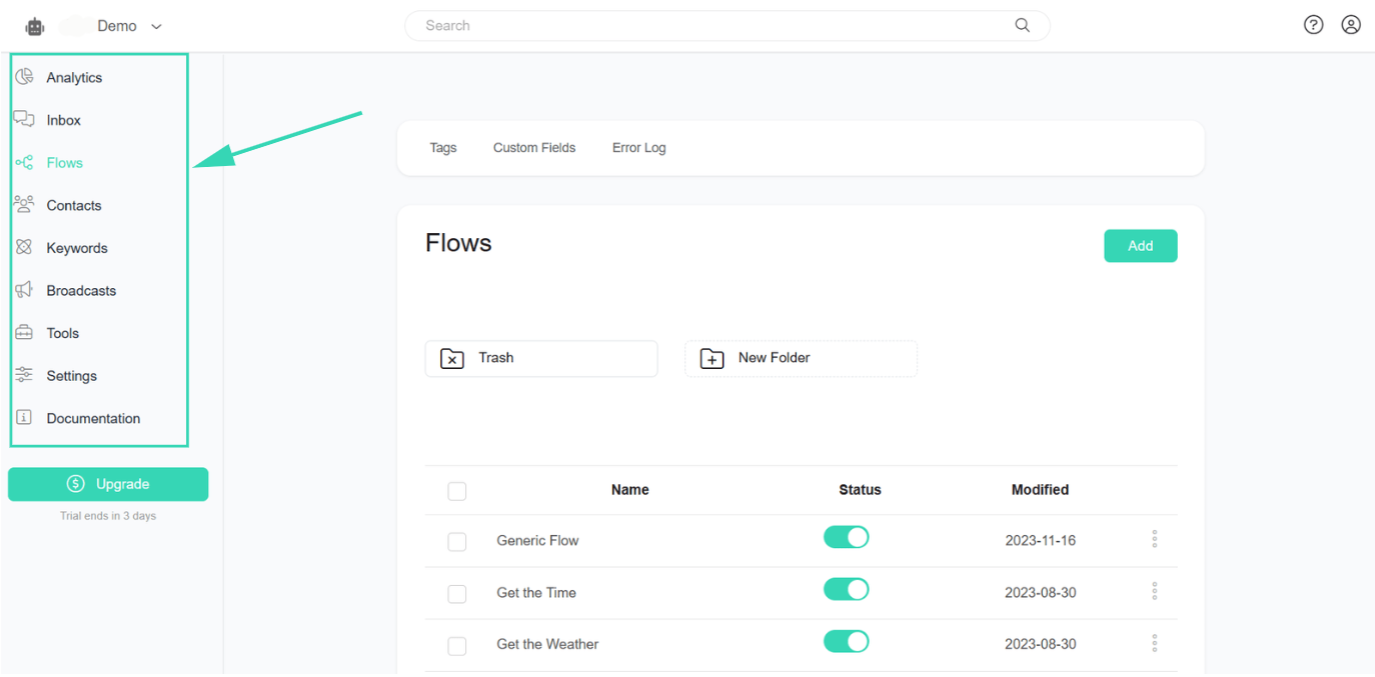
Task: Turn off the Get the Weather toggle
Action: point(846,642)
